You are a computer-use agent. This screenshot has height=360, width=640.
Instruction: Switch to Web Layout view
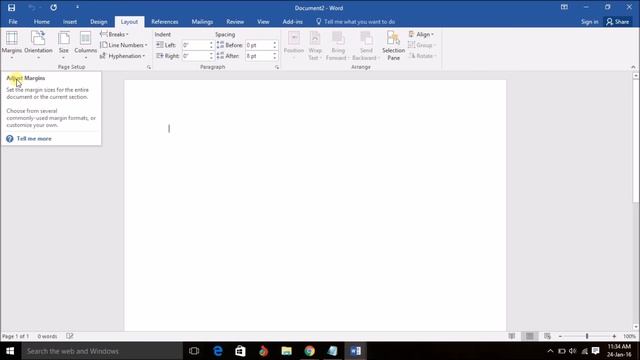pyautogui.click(x=547, y=336)
